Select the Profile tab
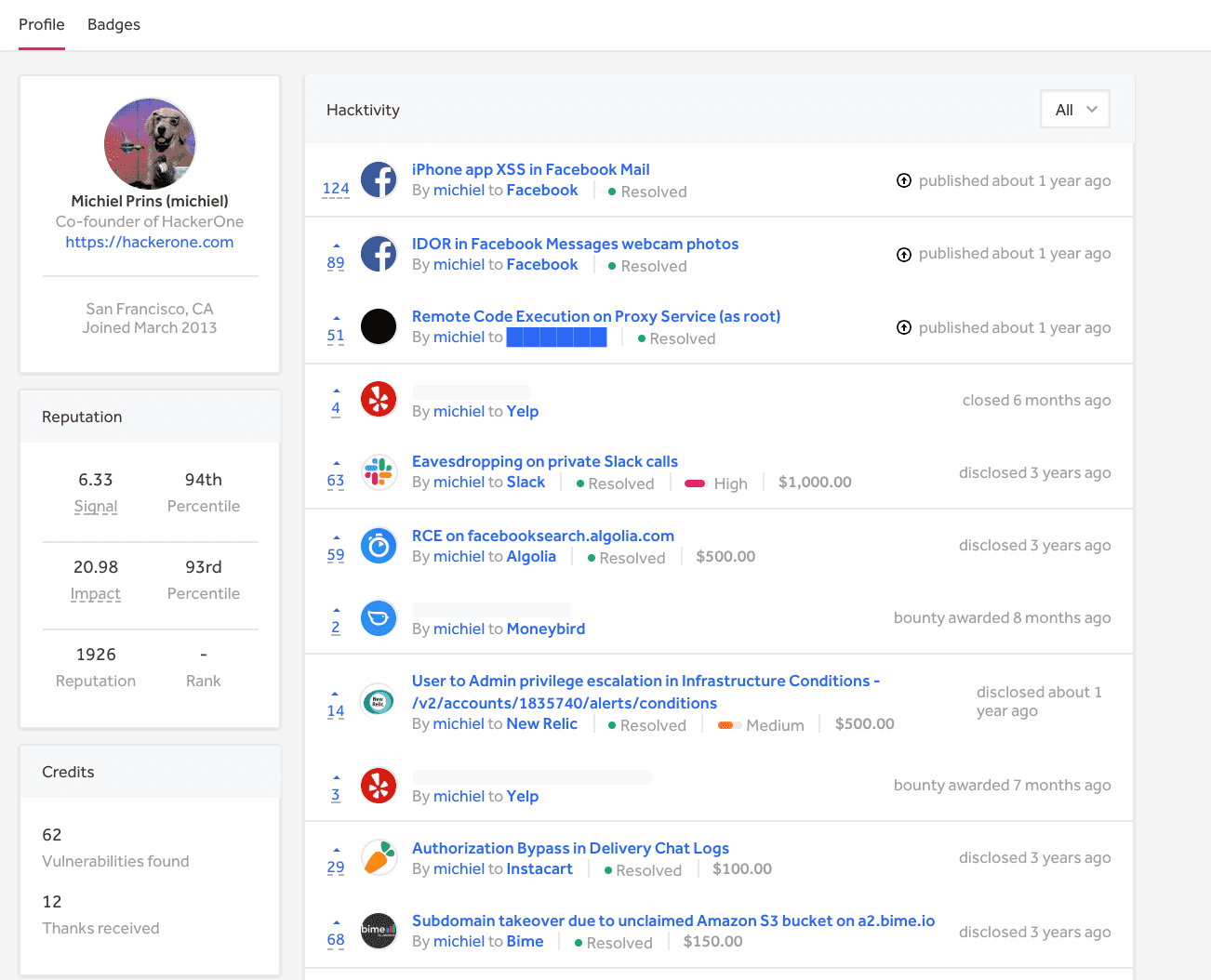This screenshot has height=980, width=1211. 42,24
